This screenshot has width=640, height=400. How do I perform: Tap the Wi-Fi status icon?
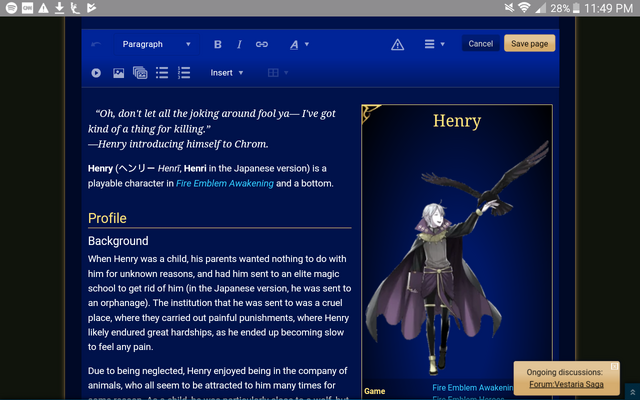point(524,7)
